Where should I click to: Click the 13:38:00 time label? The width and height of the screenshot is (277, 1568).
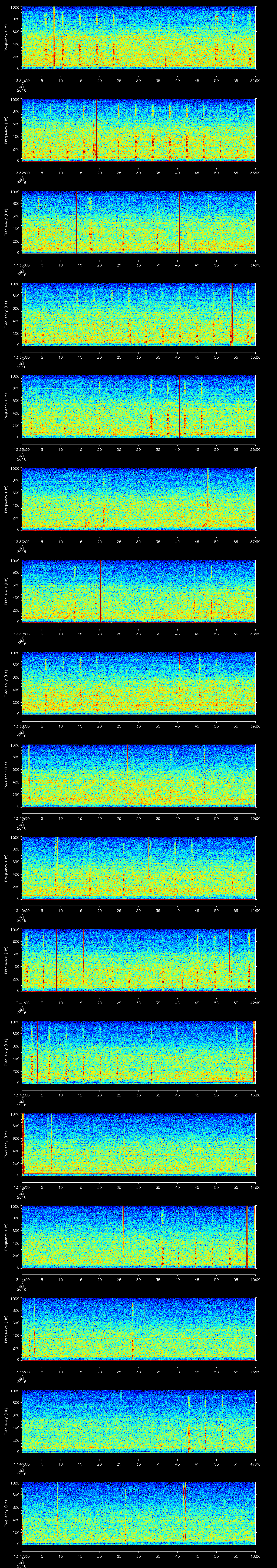click(x=21, y=726)
